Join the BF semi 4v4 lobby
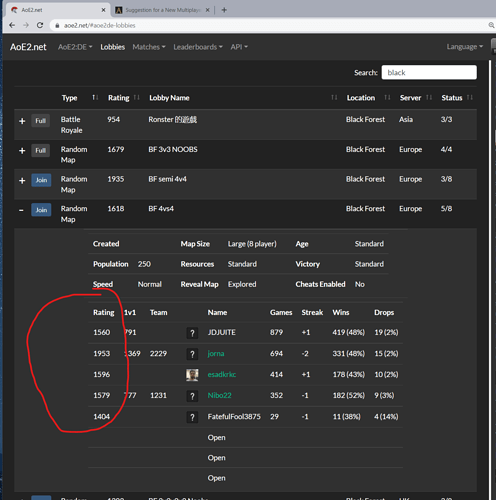The width and height of the screenshot is (496, 500). [x=41, y=180]
